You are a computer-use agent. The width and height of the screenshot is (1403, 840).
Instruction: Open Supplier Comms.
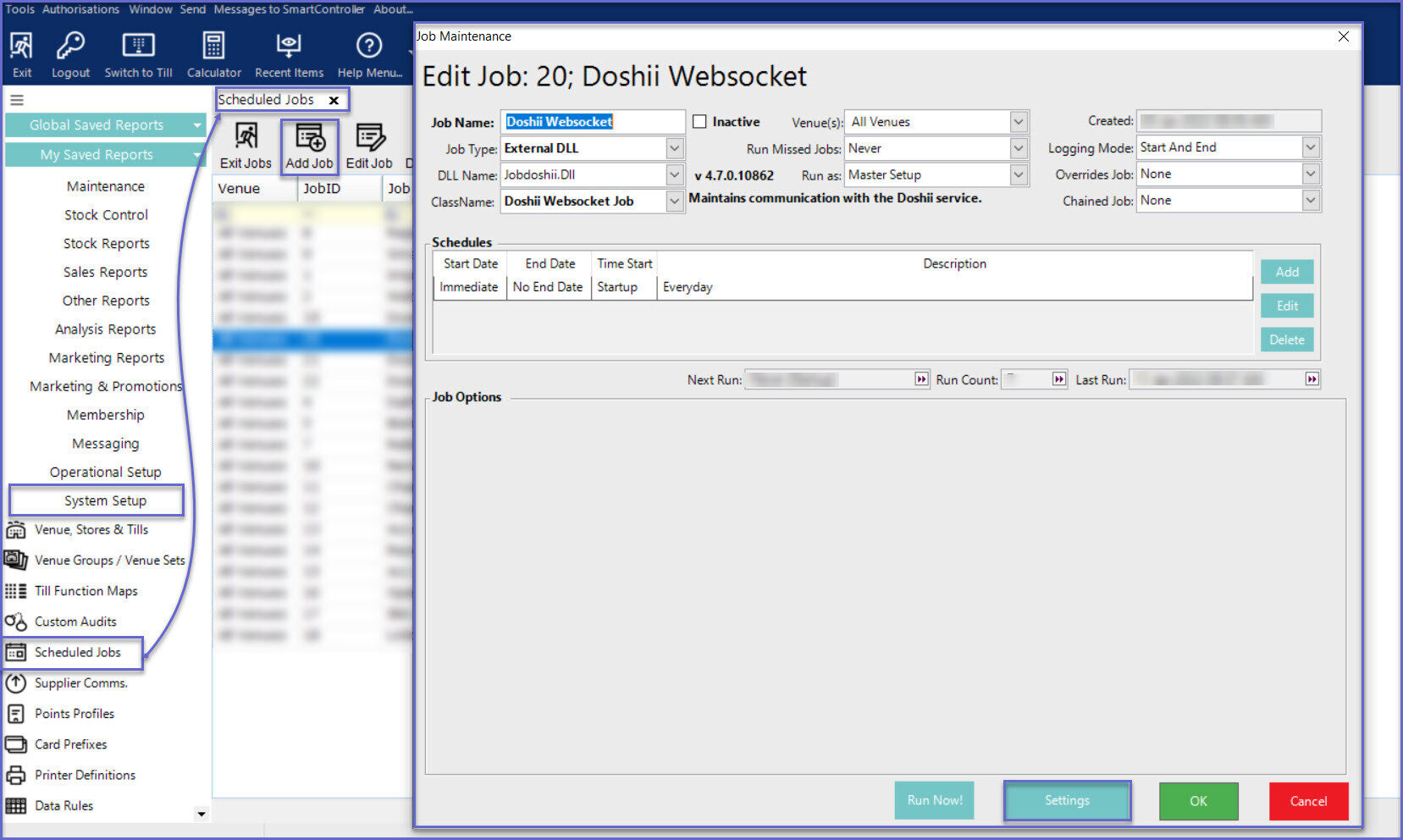(80, 683)
